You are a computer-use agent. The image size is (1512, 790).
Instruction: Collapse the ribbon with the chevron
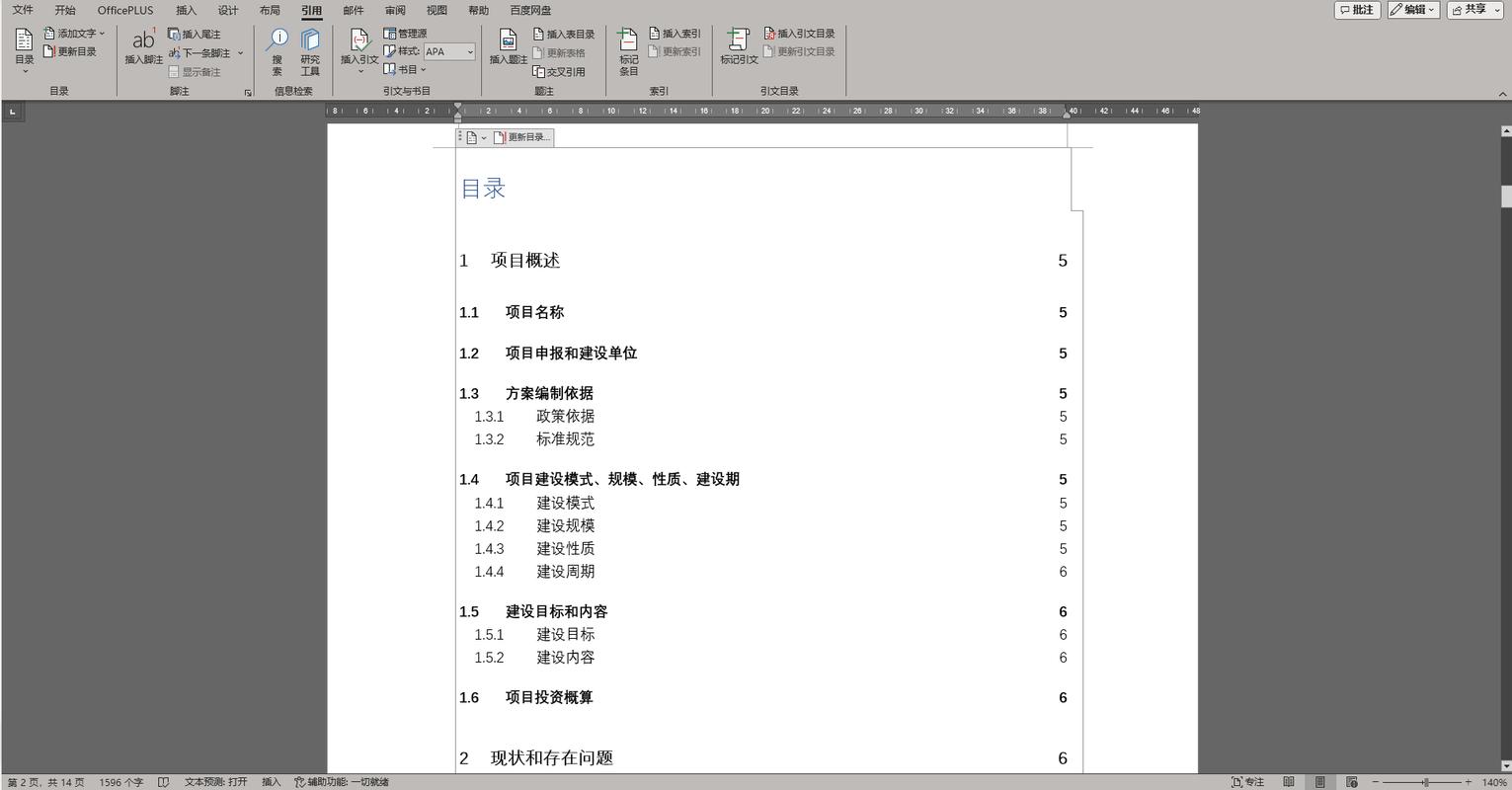coord(1502,93)
